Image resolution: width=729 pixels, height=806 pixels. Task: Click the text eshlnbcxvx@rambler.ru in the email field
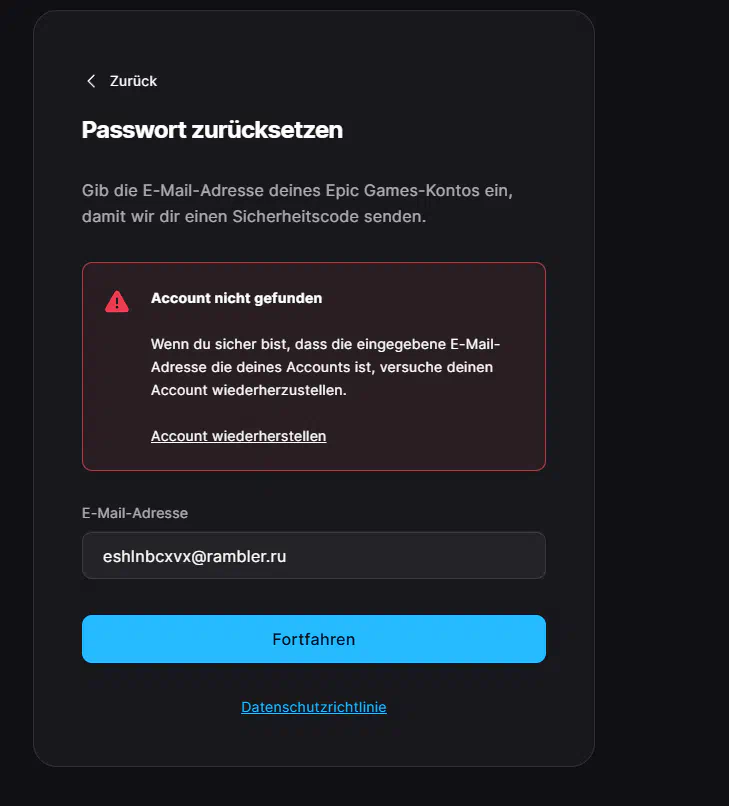(x=194, y=556)
